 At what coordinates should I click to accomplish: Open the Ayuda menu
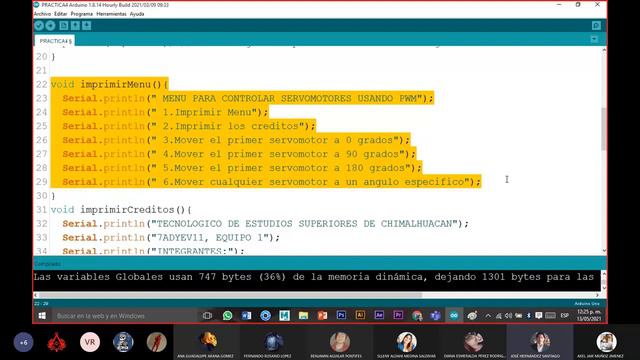(x=137, y=14)
